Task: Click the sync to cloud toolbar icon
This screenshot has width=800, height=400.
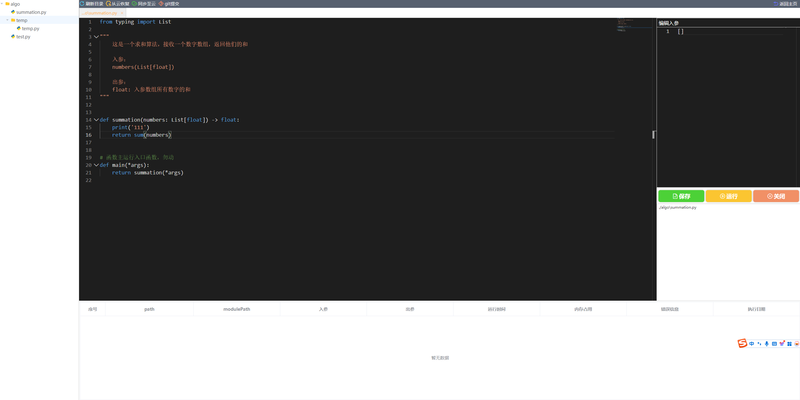Action: pyautogui.click(x=134, y=4)
